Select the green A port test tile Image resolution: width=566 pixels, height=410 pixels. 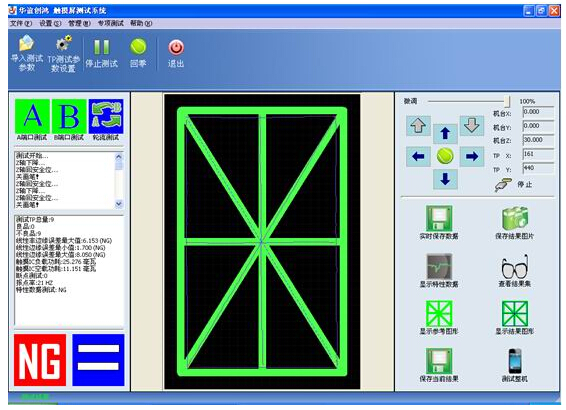tap(32, 116)
